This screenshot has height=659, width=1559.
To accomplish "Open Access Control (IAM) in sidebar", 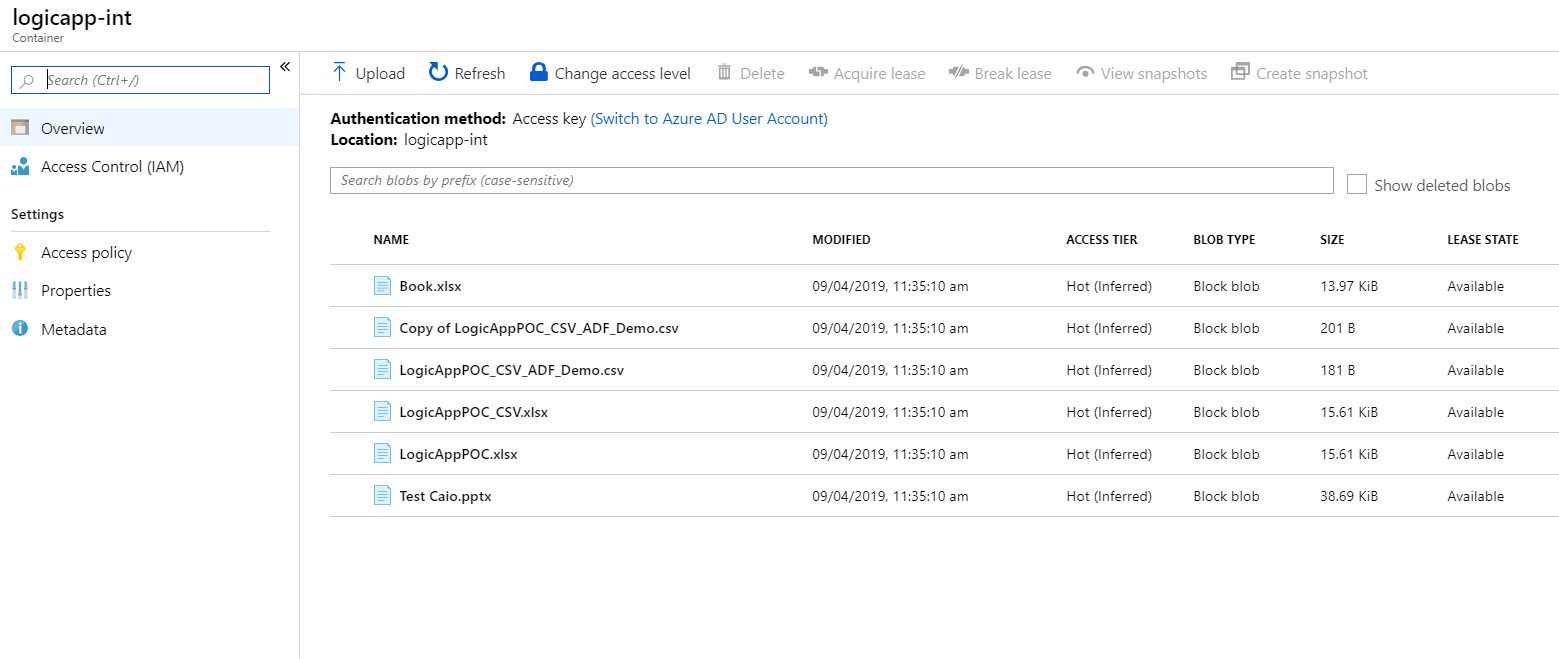I will tap(112, 167).
